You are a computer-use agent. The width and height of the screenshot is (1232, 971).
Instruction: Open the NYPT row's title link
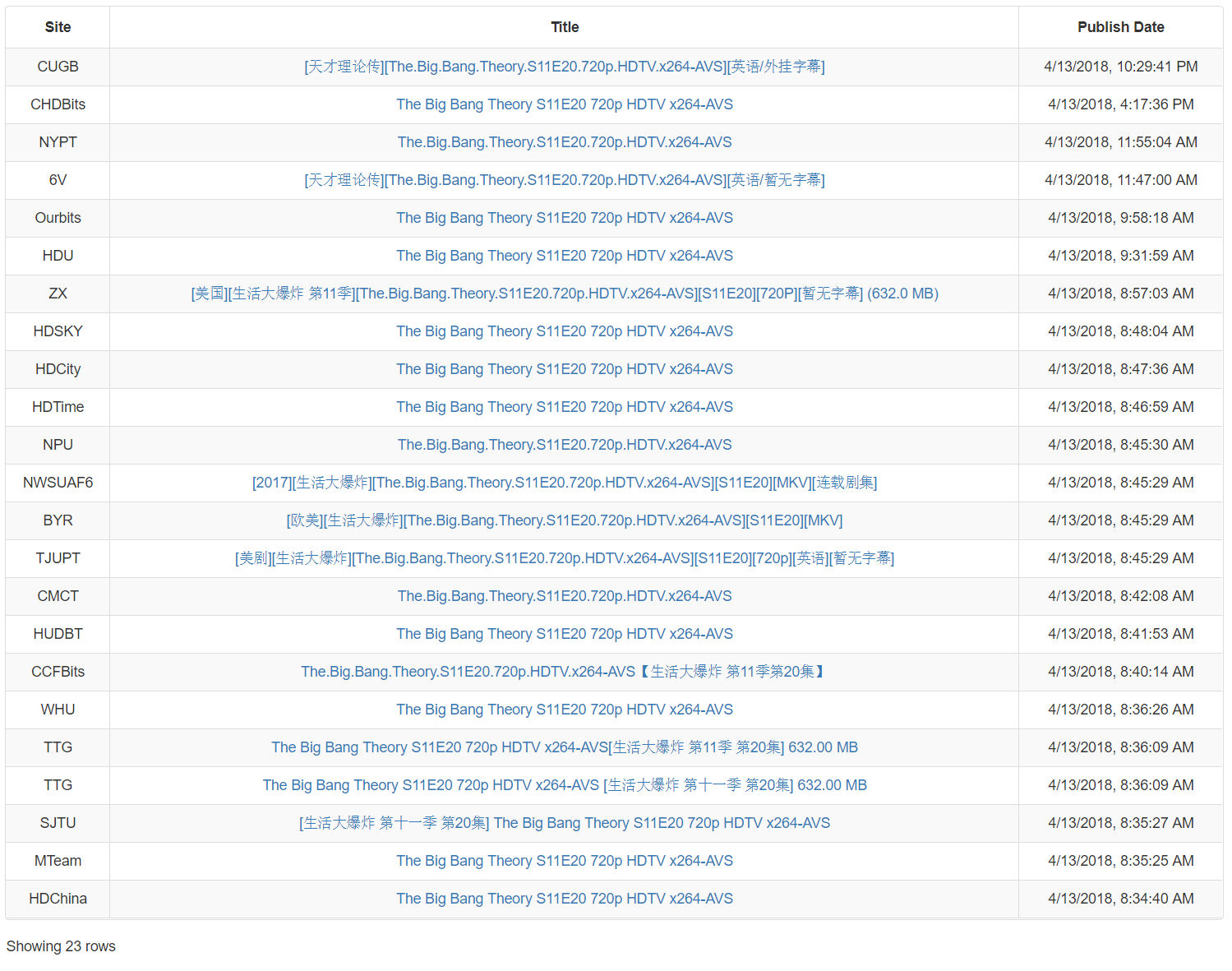(x=565, y=142)
